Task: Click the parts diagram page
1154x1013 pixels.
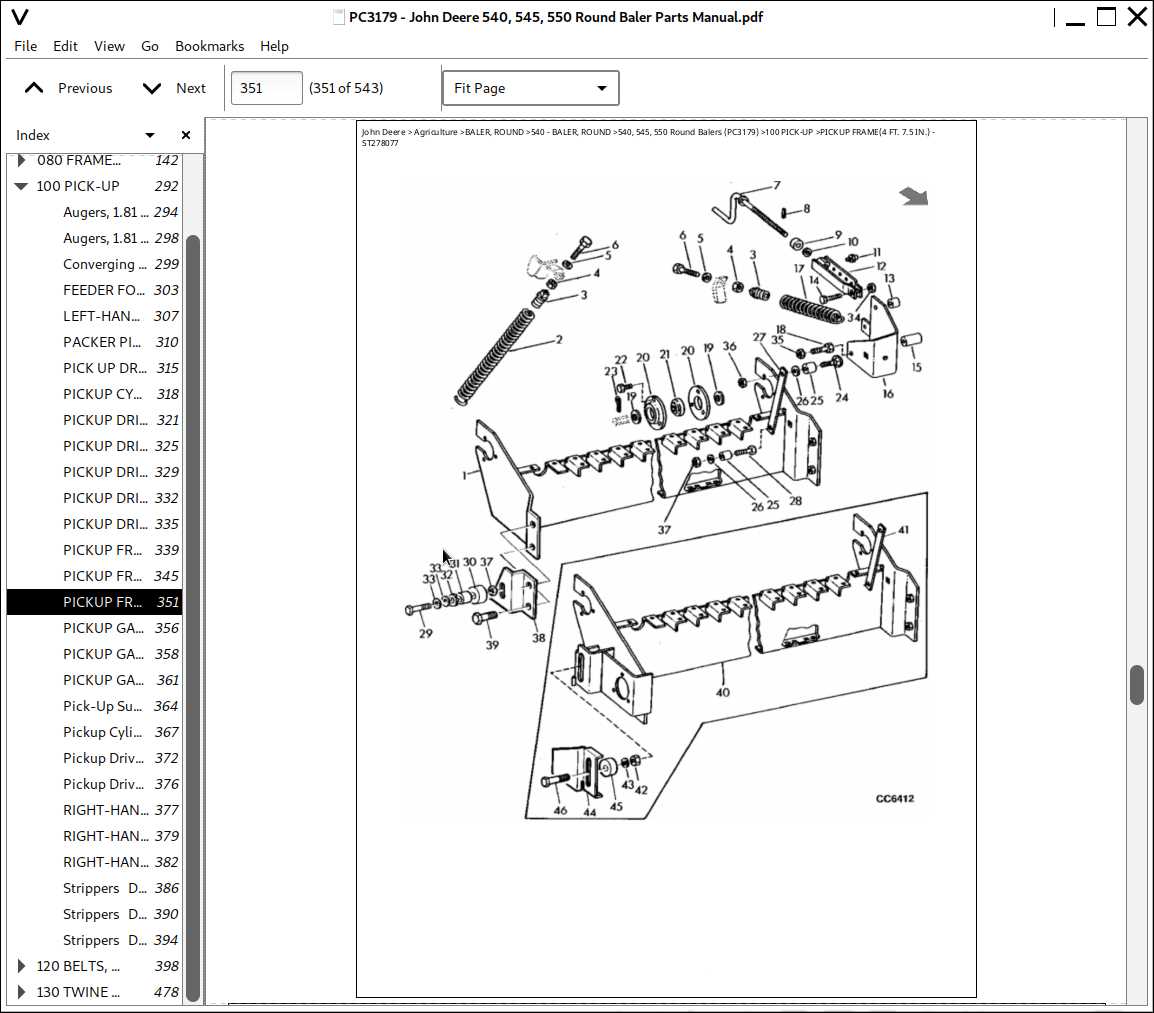Action: click(x=666, y=559)
